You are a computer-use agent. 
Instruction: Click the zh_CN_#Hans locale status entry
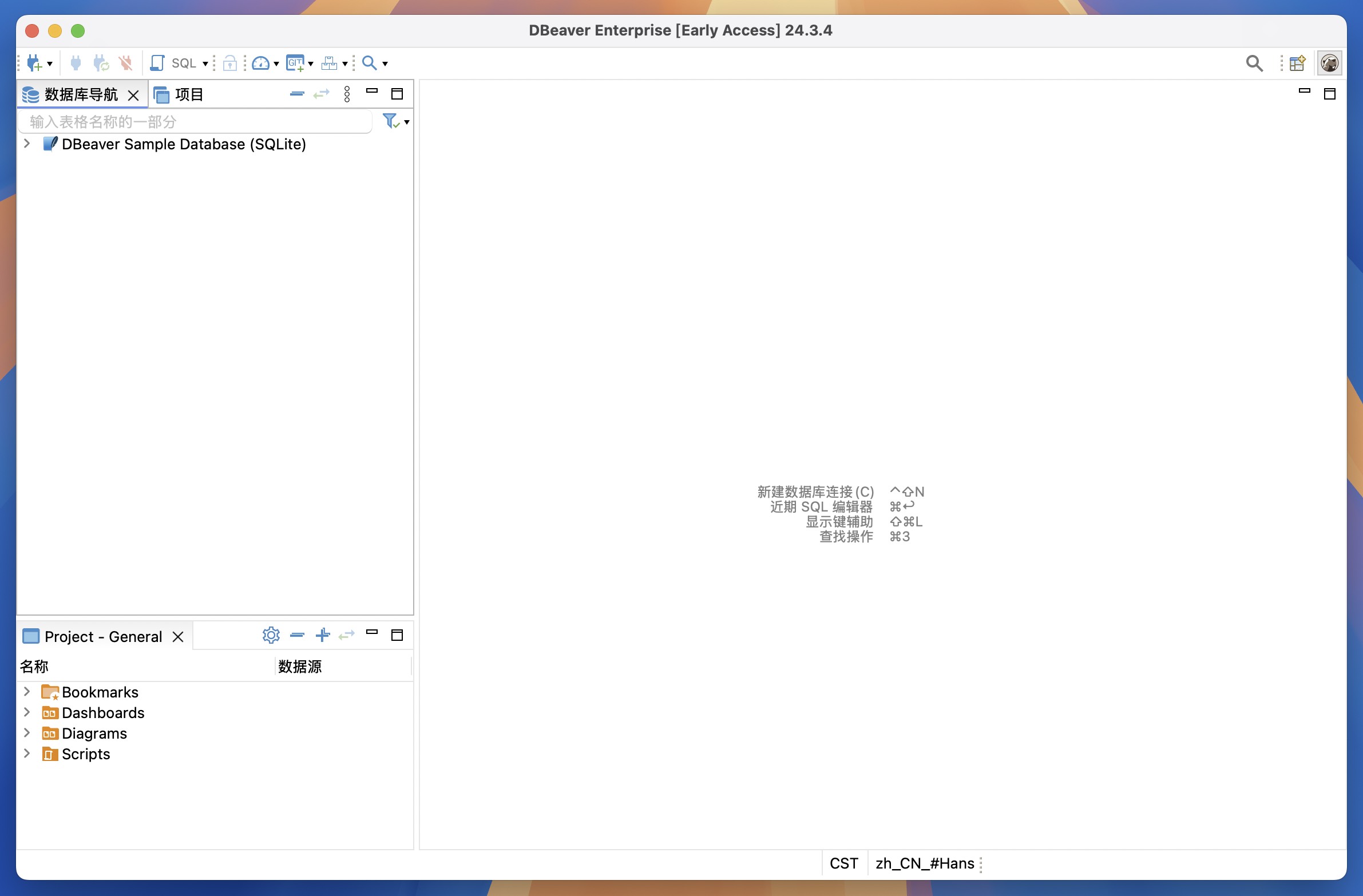(x=925, y=863)
